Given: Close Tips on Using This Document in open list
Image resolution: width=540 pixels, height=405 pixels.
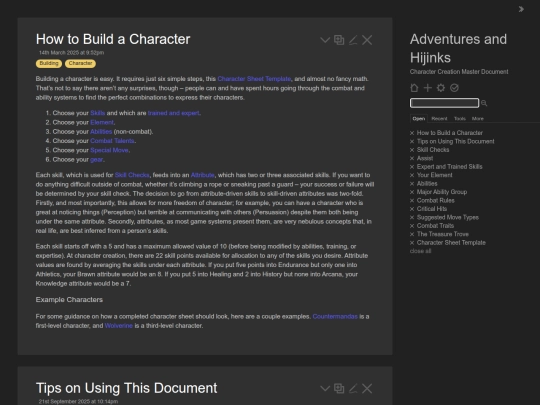Looking at the screenshot, I should click(412, 142).
